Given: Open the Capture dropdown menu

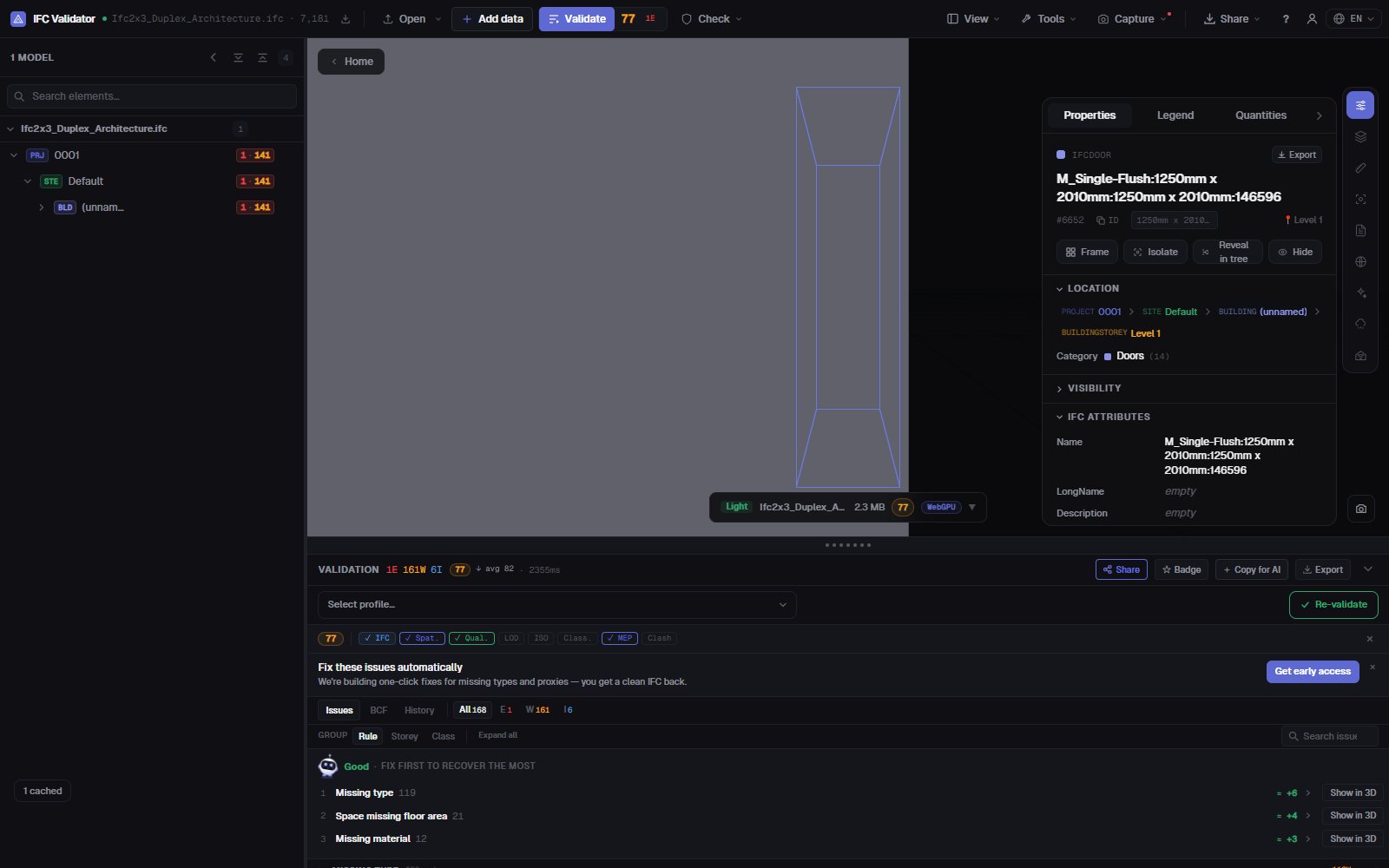Looking at the screenshot, I should pyautogui.click(x=1134, y=19).
